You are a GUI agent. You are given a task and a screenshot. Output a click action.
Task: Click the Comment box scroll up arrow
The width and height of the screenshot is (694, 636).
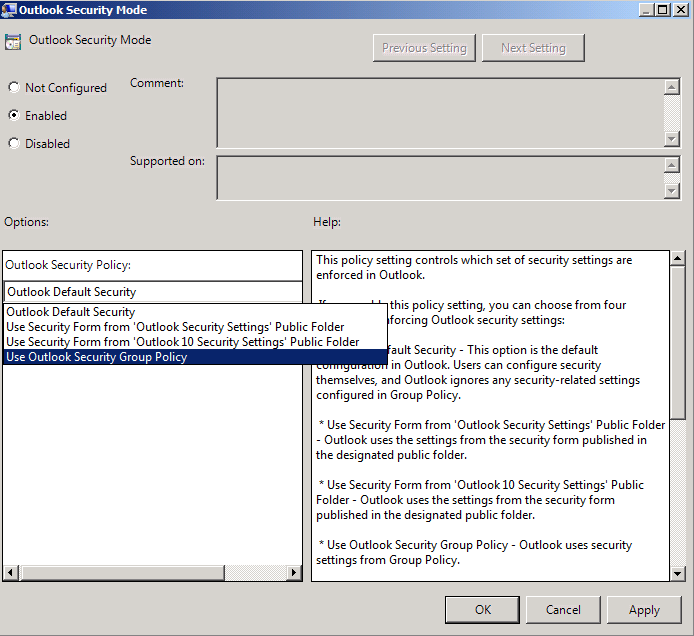click(x=672, y=87)
